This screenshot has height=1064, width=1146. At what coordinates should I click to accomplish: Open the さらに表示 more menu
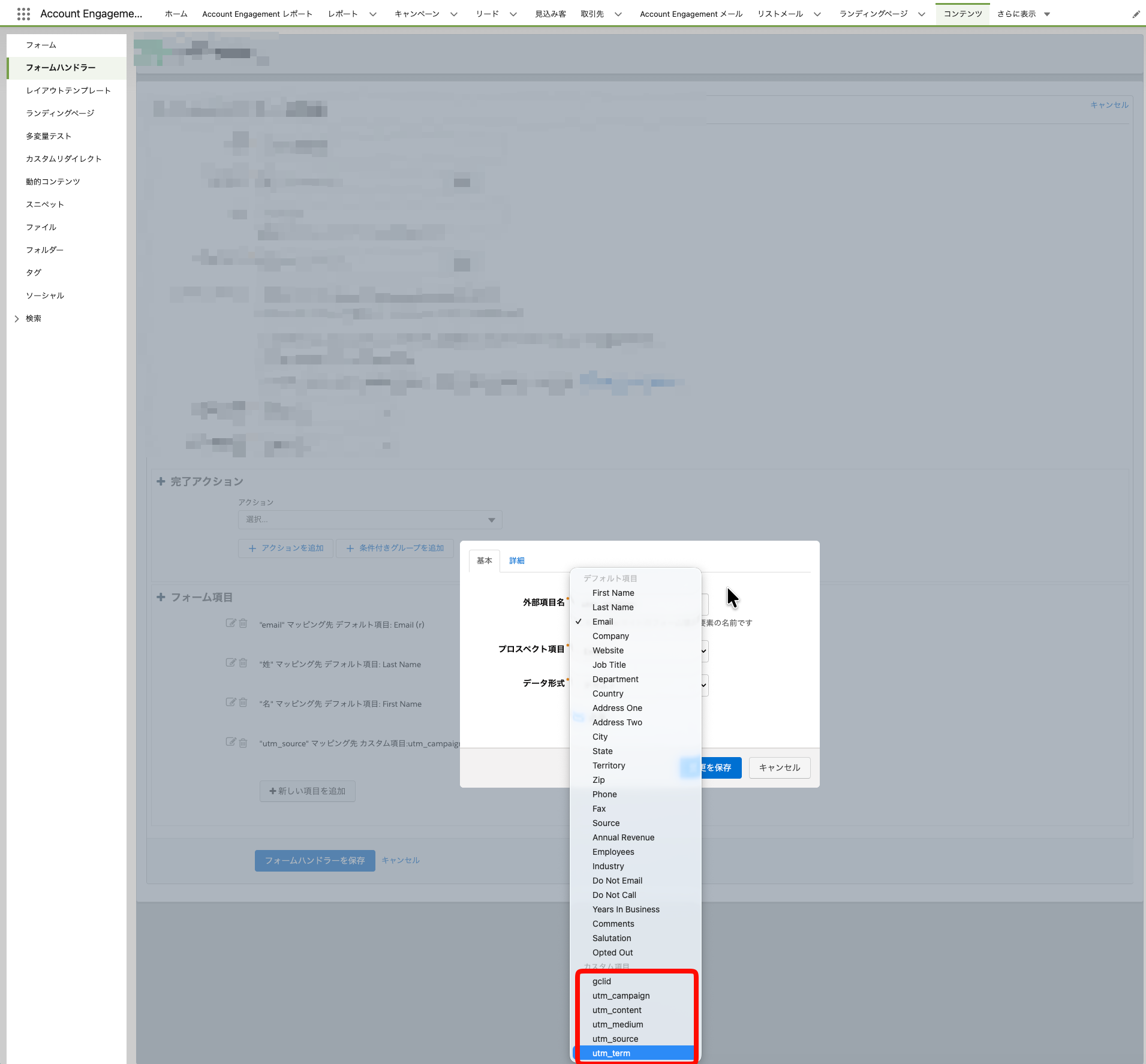(1024, 14)
